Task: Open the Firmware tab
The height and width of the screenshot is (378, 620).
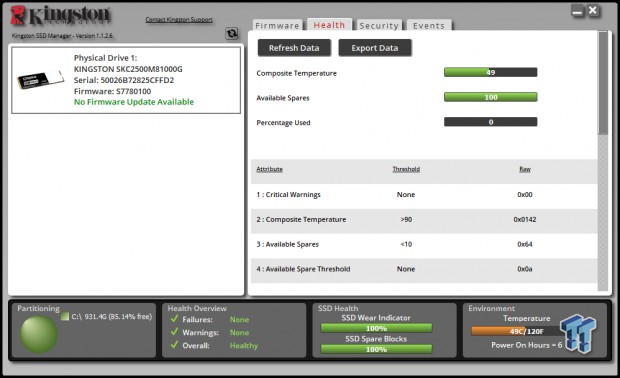Action: click(277, 25)
